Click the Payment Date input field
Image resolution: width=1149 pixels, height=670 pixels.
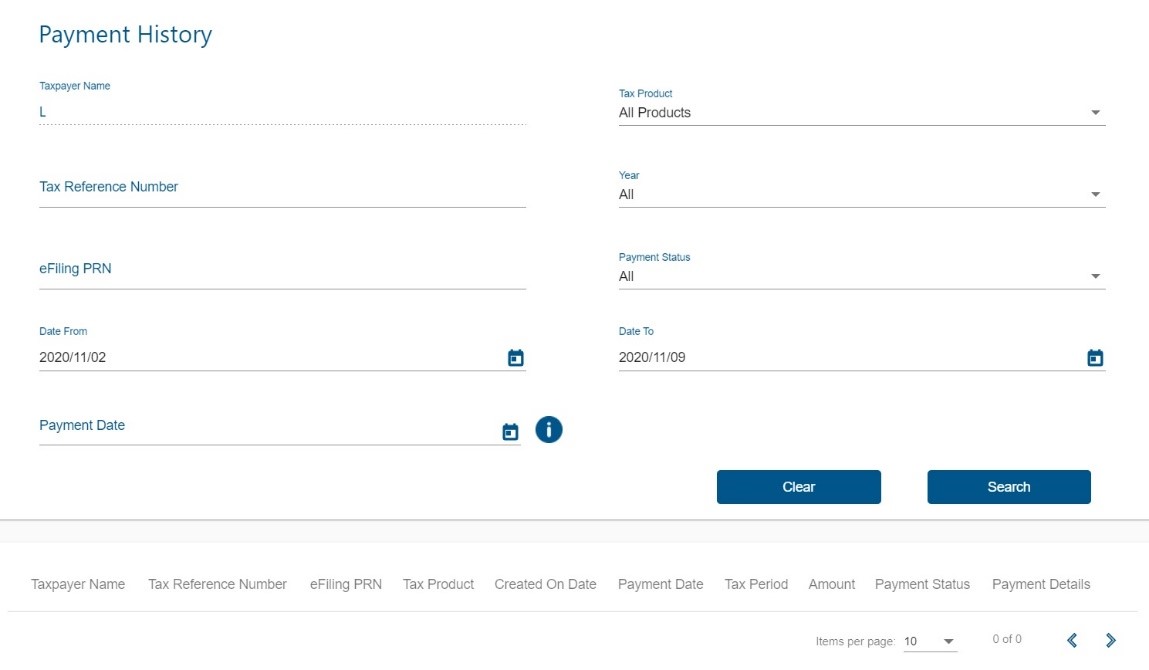(x=265, y=427)
